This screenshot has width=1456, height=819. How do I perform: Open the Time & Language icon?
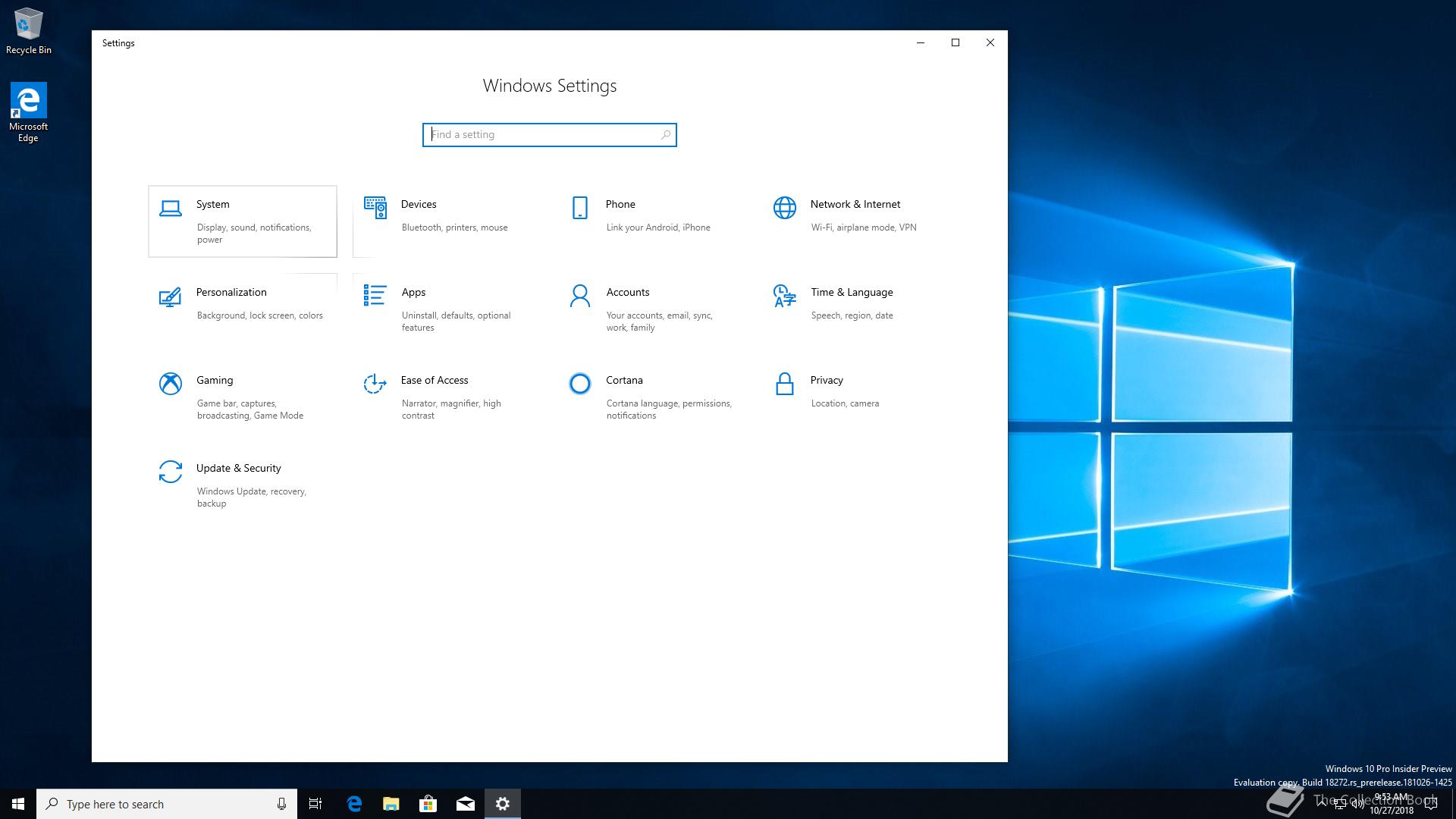[x=785, y=296]
